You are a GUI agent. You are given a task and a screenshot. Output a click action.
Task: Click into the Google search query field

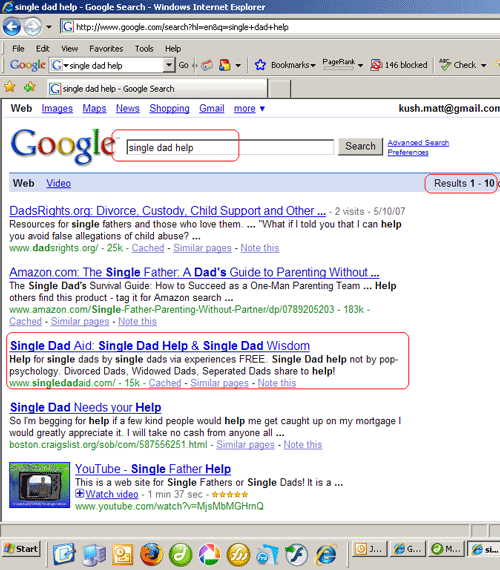tap(230, 148)
